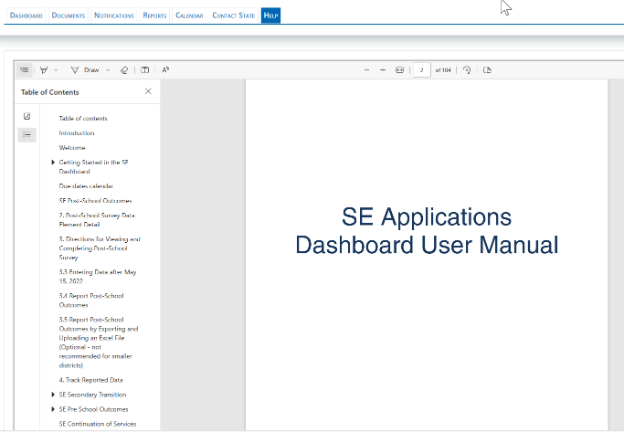The width and height of the screenshot is (624, 432).
Task: Rotate the PDF page
Action: pyautogui.click(x=467, y=70)
